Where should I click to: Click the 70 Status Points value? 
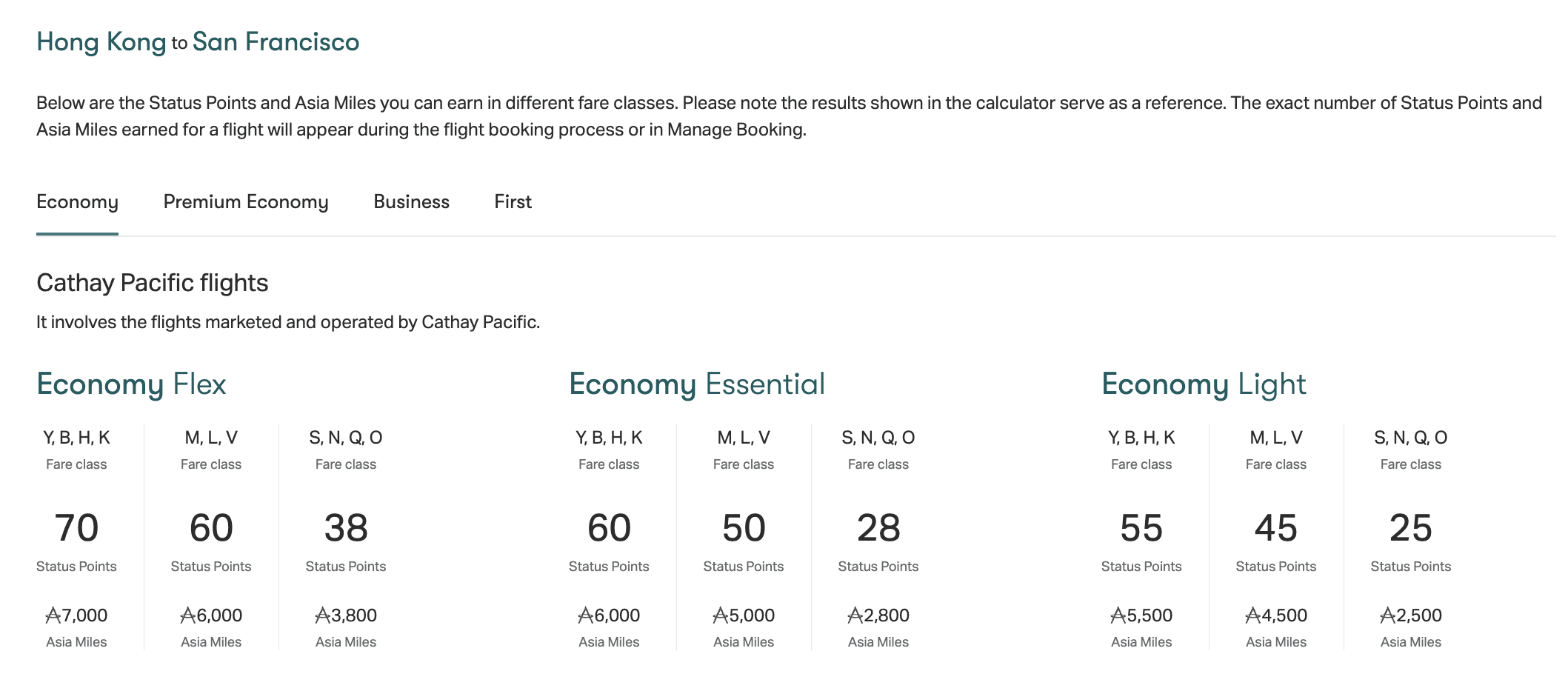(76, 528)
